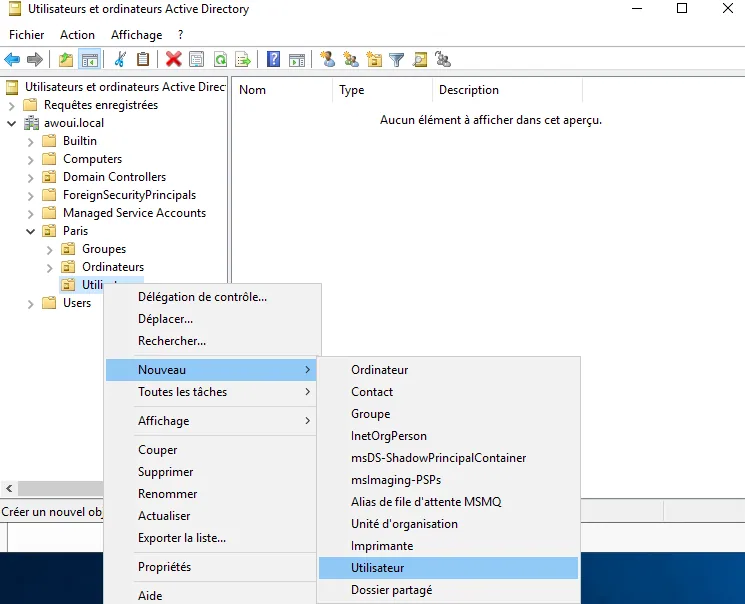Click the Type column header
The height and width of the screenshot is (604, 745).
[x=382, y=90]
